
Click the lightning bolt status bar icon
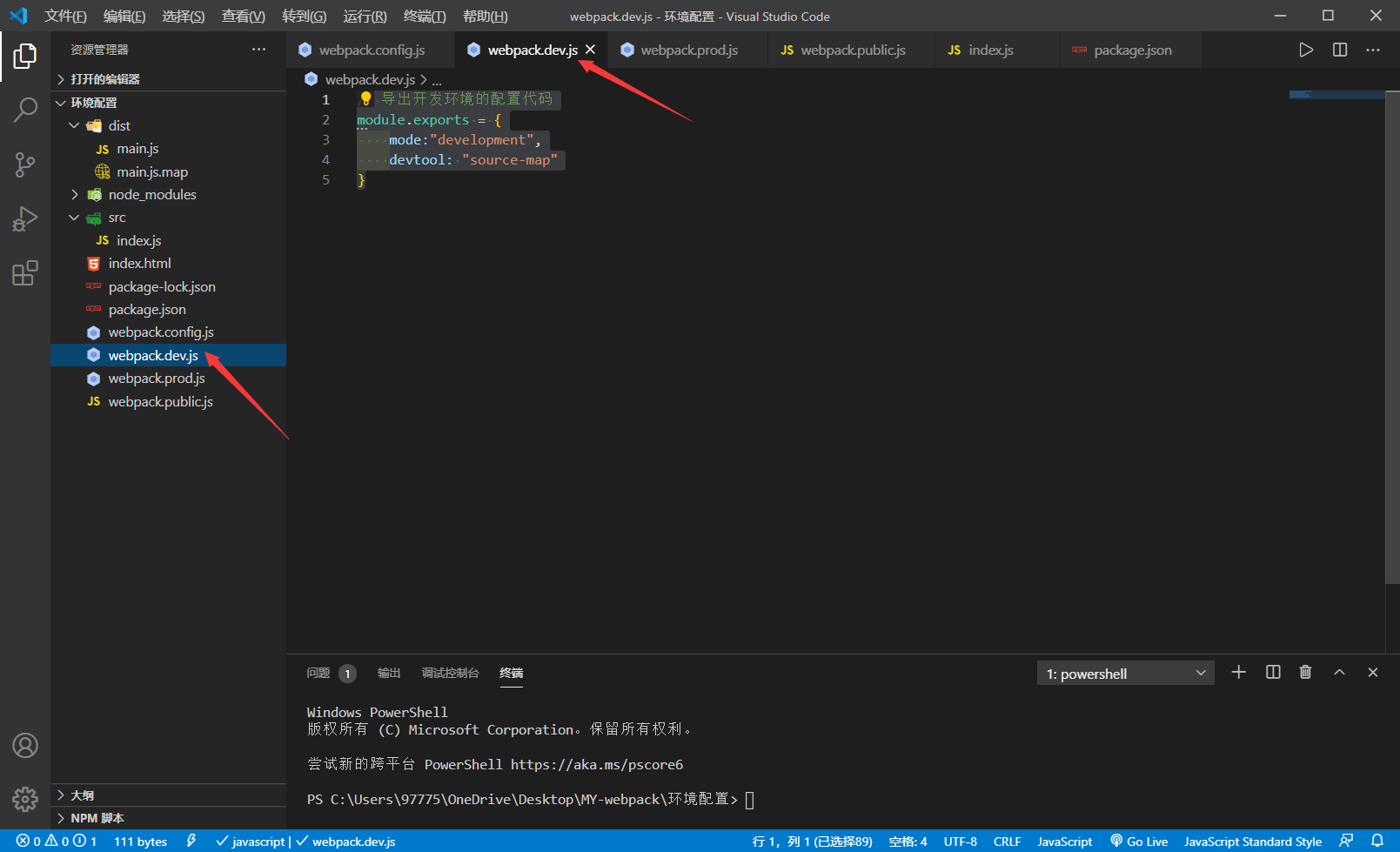pos(191,841)
